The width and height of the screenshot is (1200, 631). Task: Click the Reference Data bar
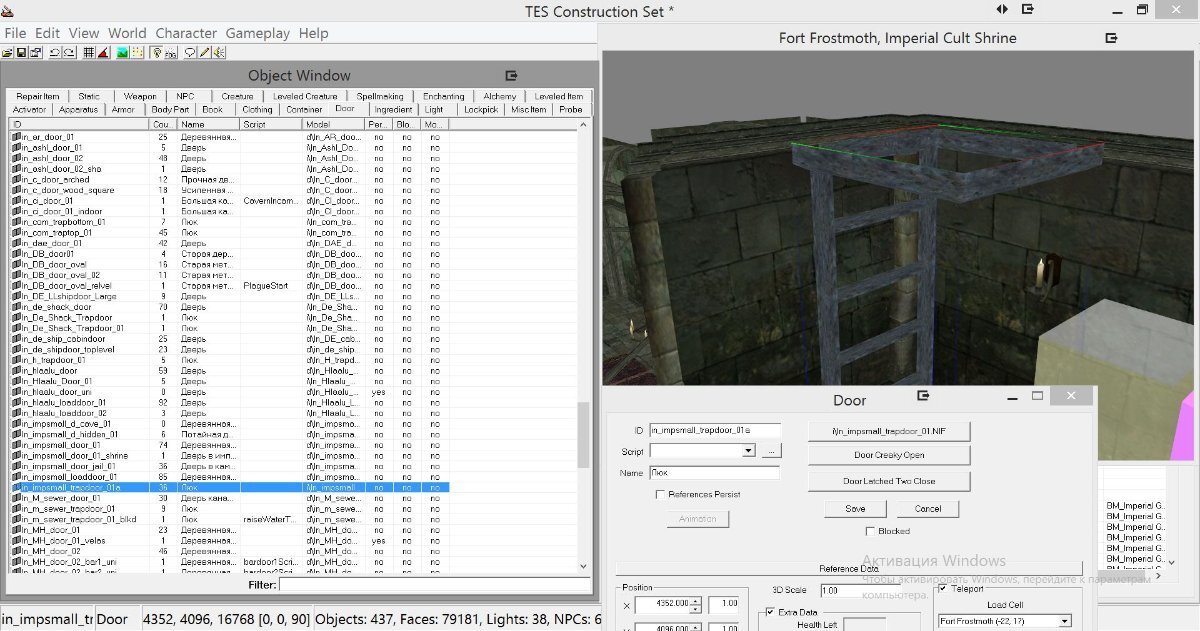click(849, 569)
